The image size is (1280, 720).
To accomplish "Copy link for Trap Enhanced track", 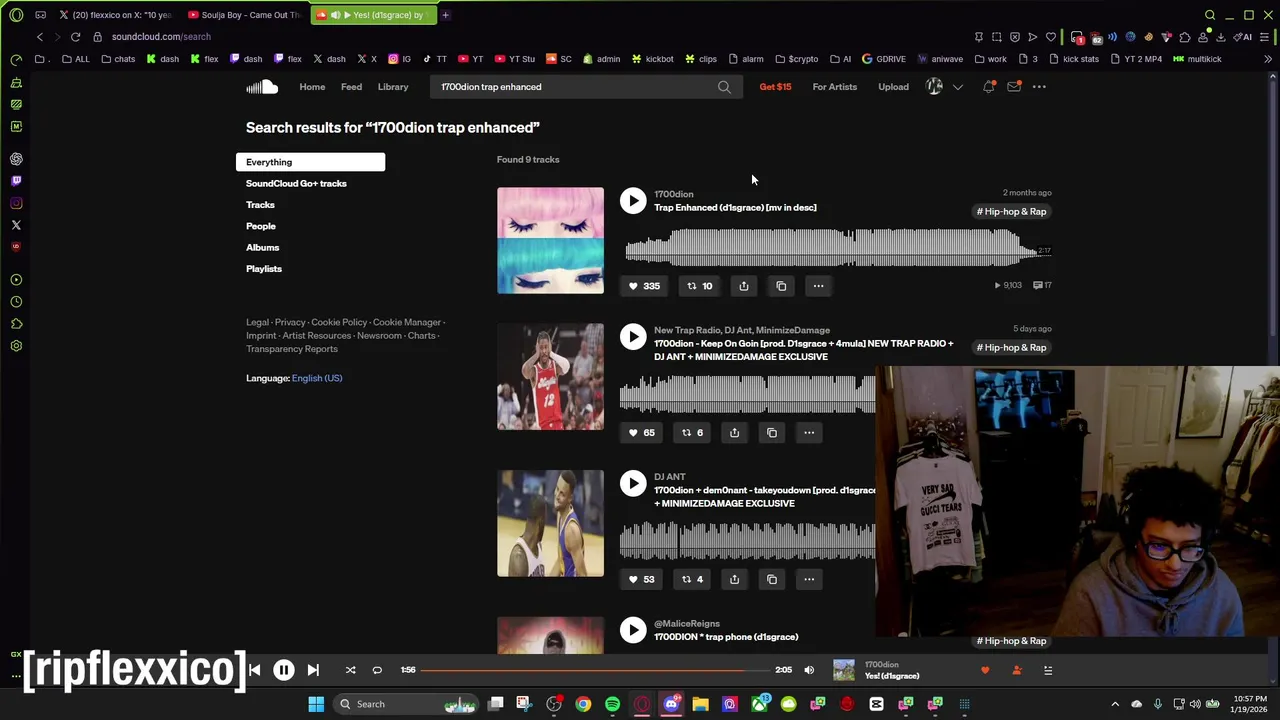I will click(x=781, y=286).
